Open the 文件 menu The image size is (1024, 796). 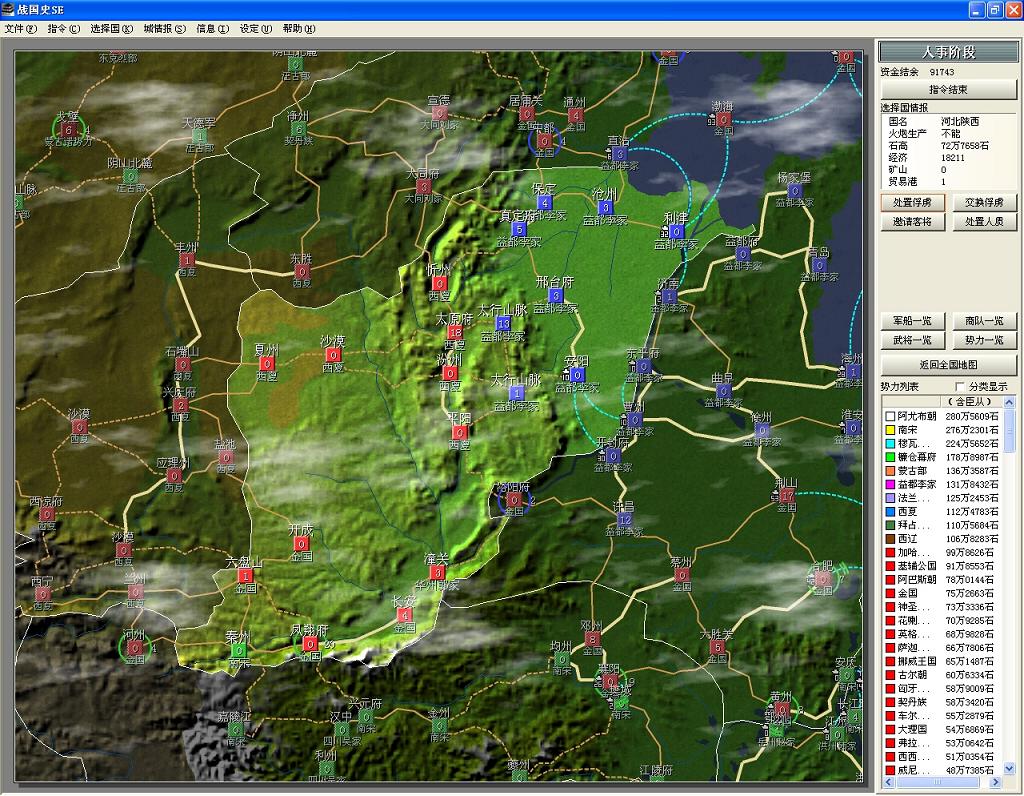[20, 29]
